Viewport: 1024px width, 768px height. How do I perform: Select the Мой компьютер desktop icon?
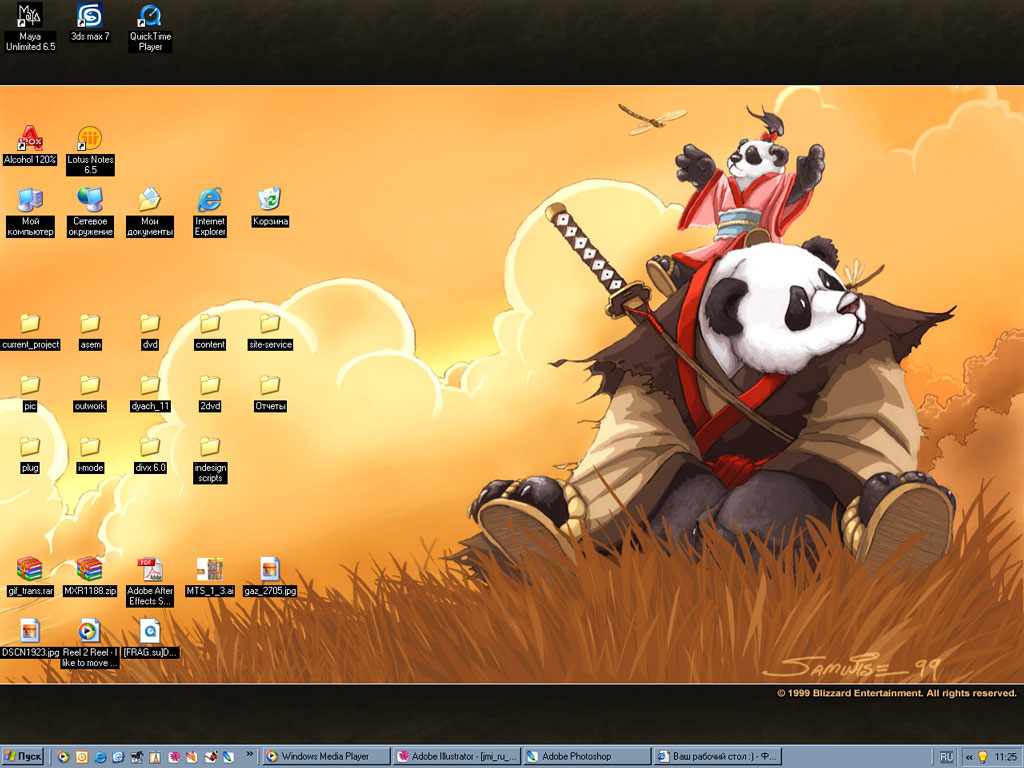[x=30, y=212]
